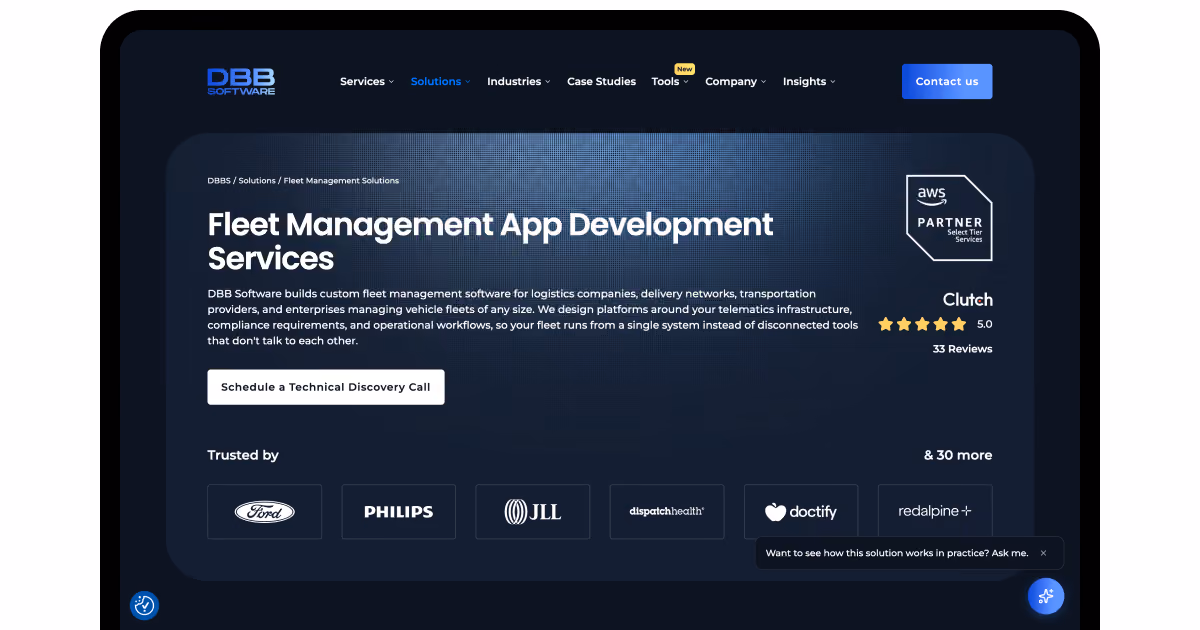This screenshot has height=630, width=1200.
Task: Expand the Services menu
Action: click(367, 82)
